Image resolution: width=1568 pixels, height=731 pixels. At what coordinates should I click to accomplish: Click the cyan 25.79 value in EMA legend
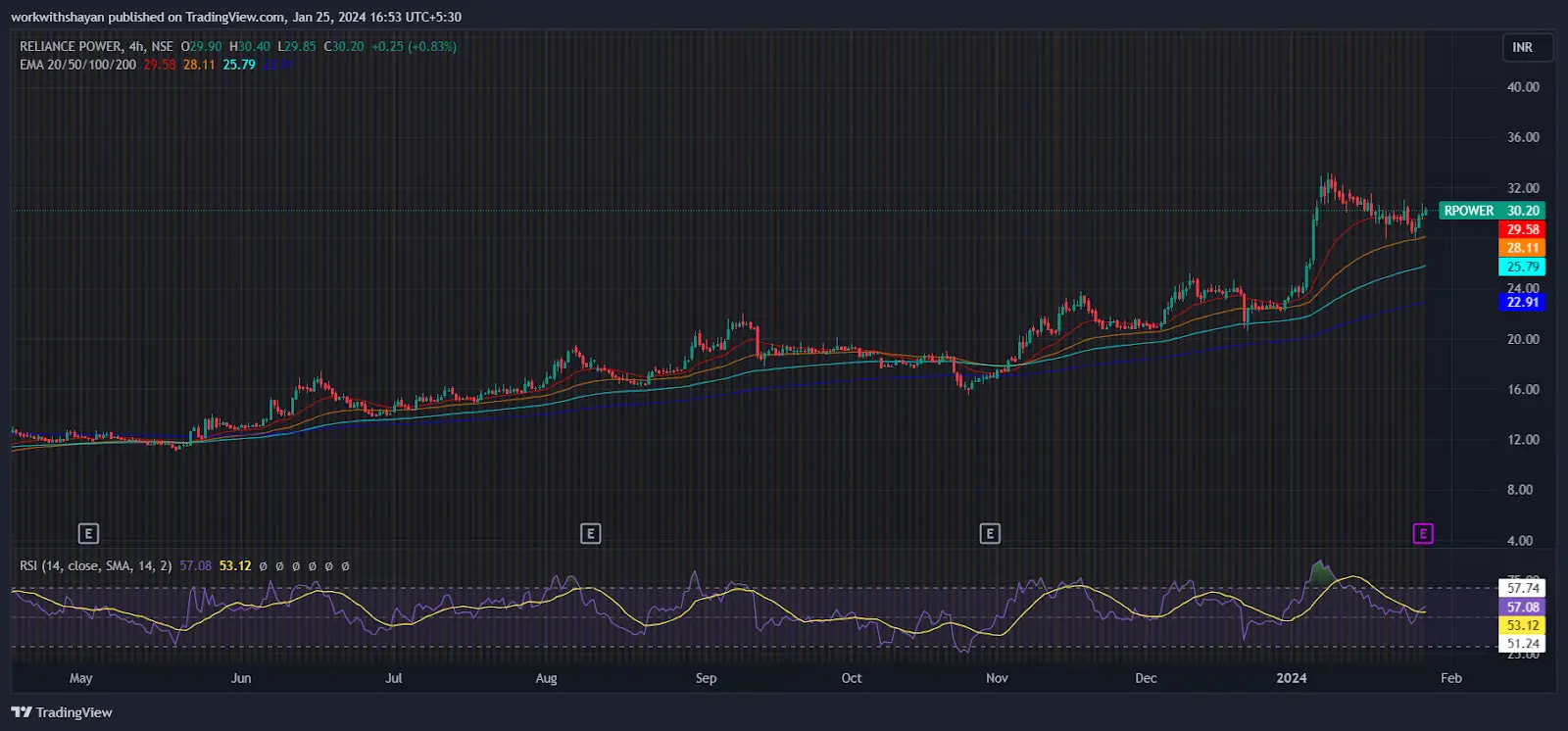[x=239, y=65]
